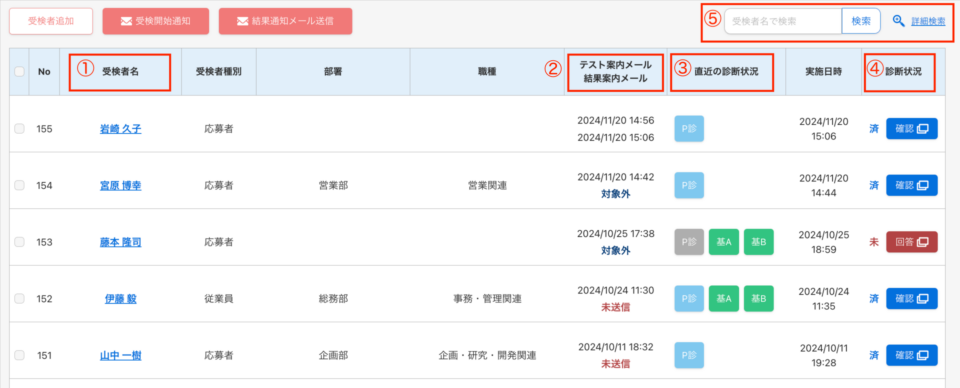Toggle the select-all checkbox in header
The width and height of the screenshot is (960, 388).
(x=19, y=72)
